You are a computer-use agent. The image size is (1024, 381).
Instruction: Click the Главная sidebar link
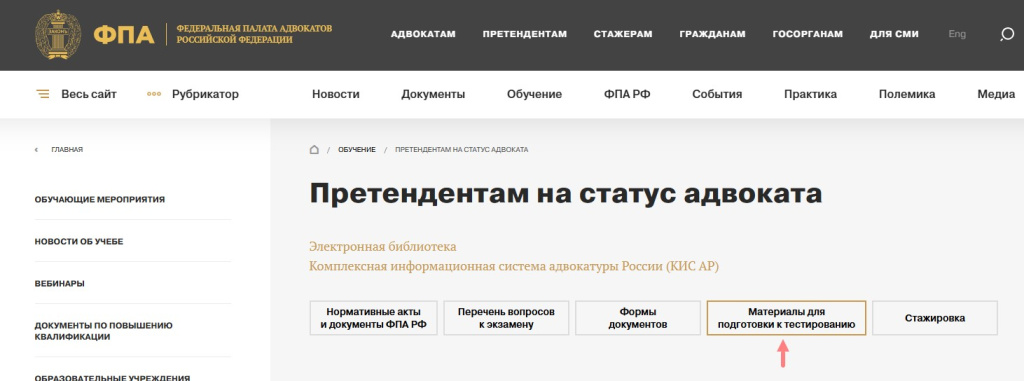click(67, 150)
